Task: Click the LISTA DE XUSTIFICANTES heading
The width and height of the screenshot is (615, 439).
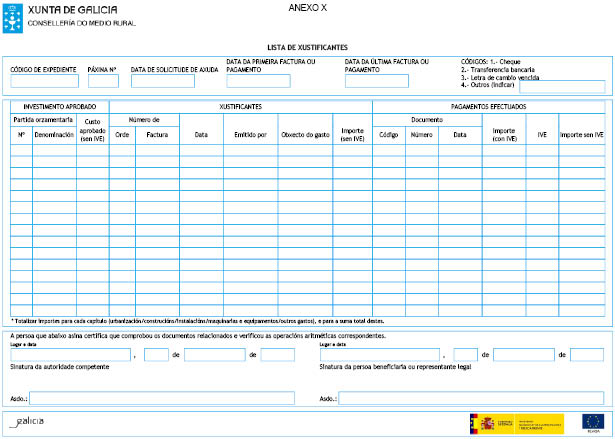Action: [x=308, y=47]
